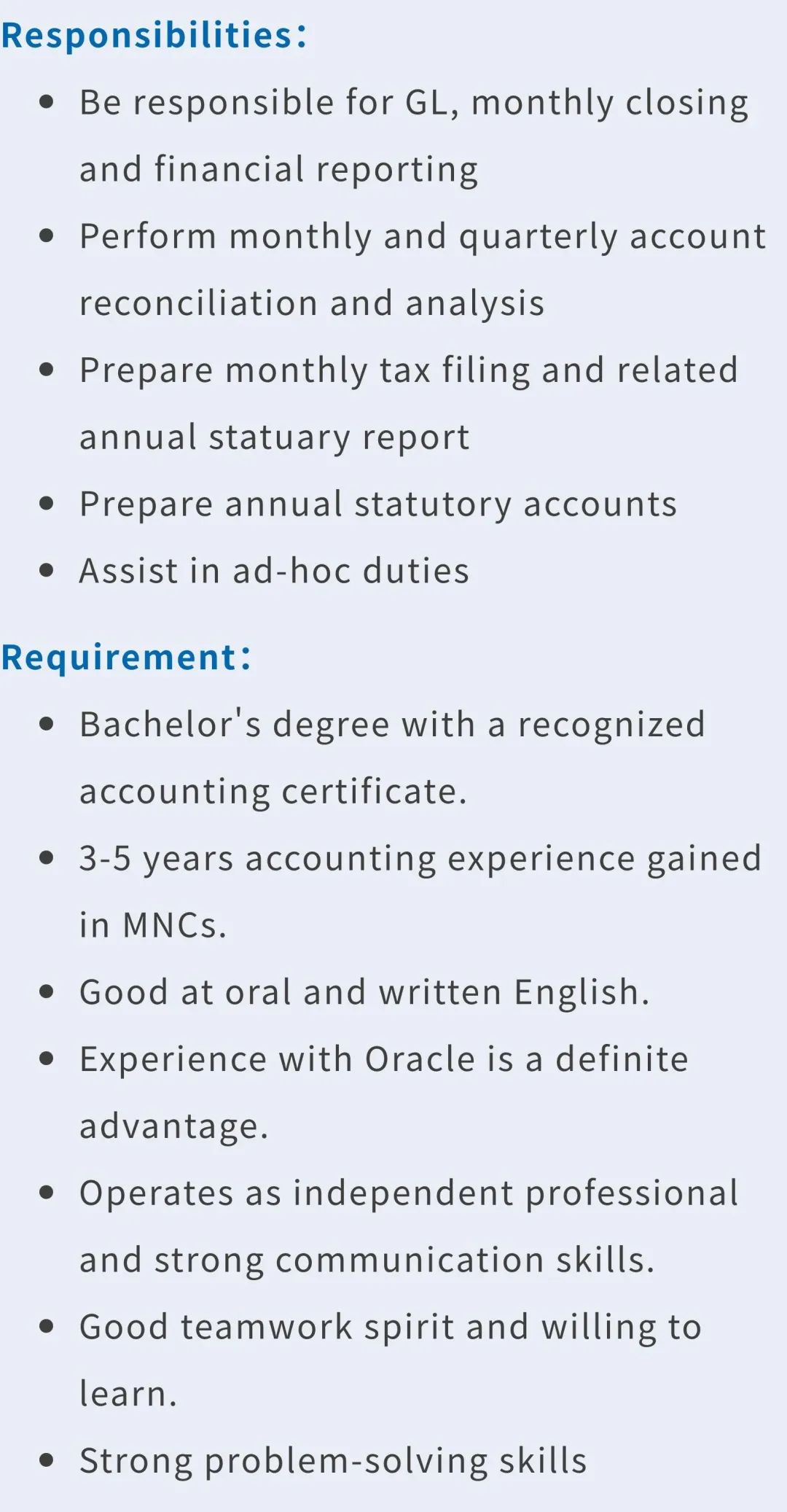Click 'Prepare monthly tax filing' line

[409, 370]
